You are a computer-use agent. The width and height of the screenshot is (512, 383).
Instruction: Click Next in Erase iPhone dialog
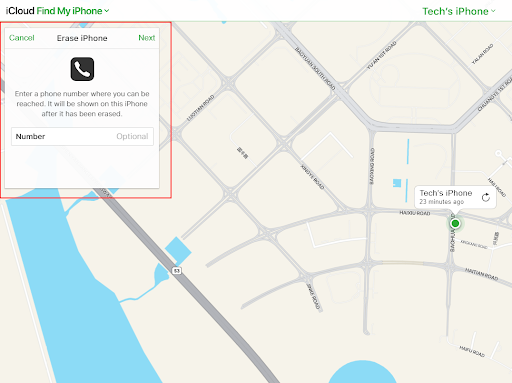click(x=147, y=38)
